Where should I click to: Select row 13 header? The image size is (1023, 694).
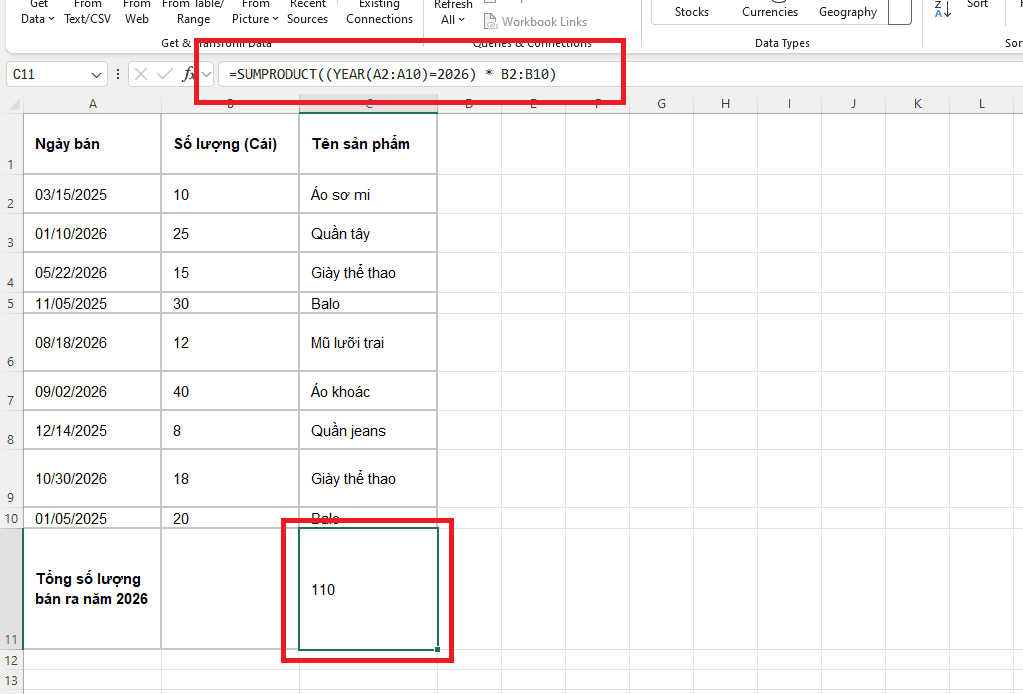[11, 680]
